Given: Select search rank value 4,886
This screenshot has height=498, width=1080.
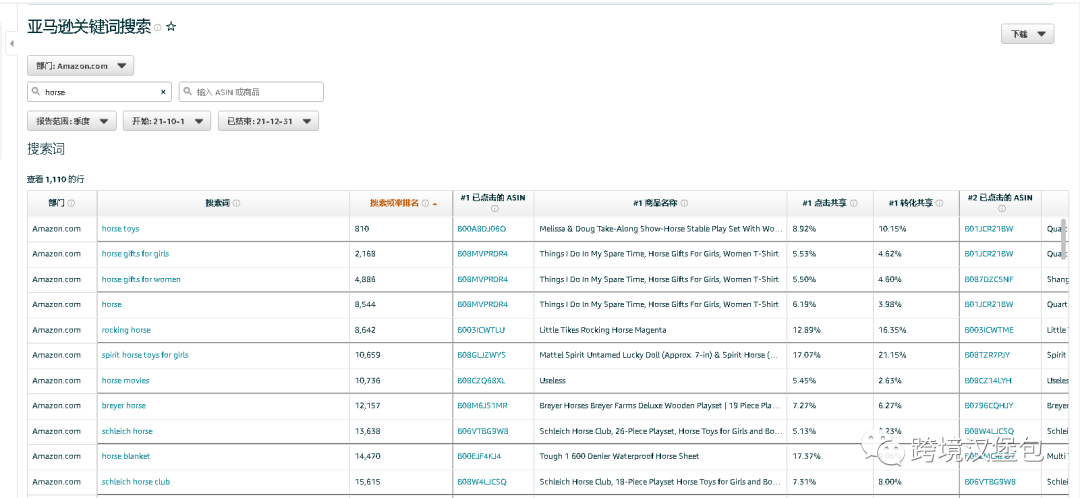Looking at the screenshot, I should point(364,280).
